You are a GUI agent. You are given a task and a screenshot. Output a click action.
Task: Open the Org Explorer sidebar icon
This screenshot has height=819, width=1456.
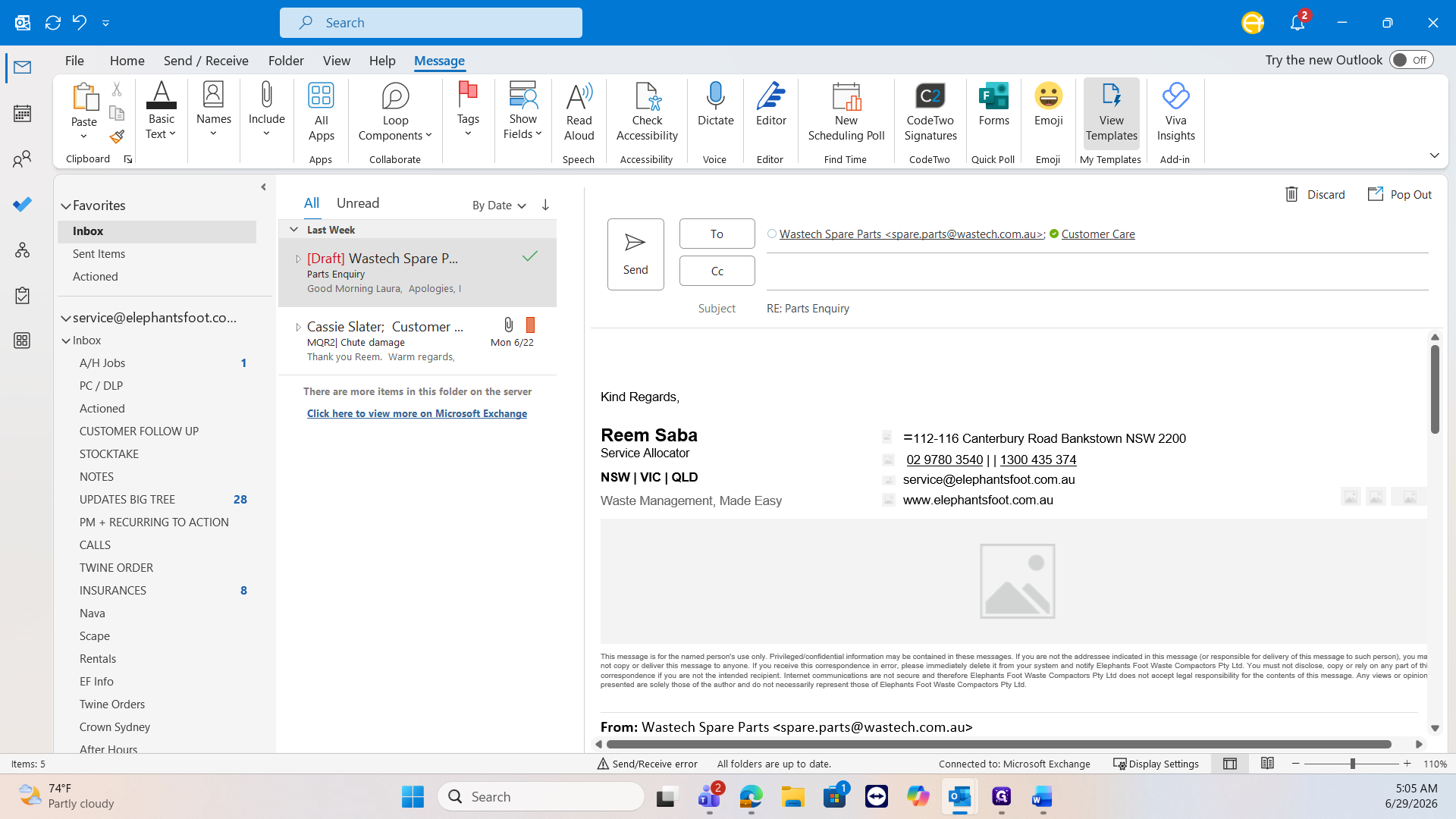click(x=23, y=250)
